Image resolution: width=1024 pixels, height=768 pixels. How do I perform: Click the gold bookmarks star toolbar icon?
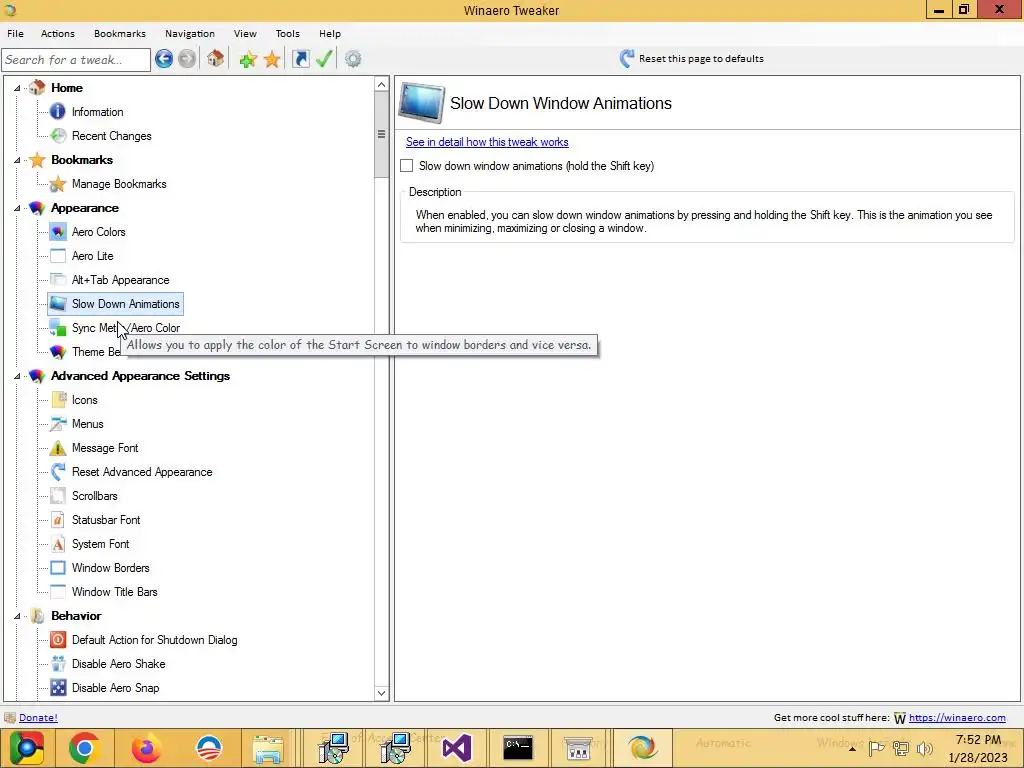click(272, 59)
